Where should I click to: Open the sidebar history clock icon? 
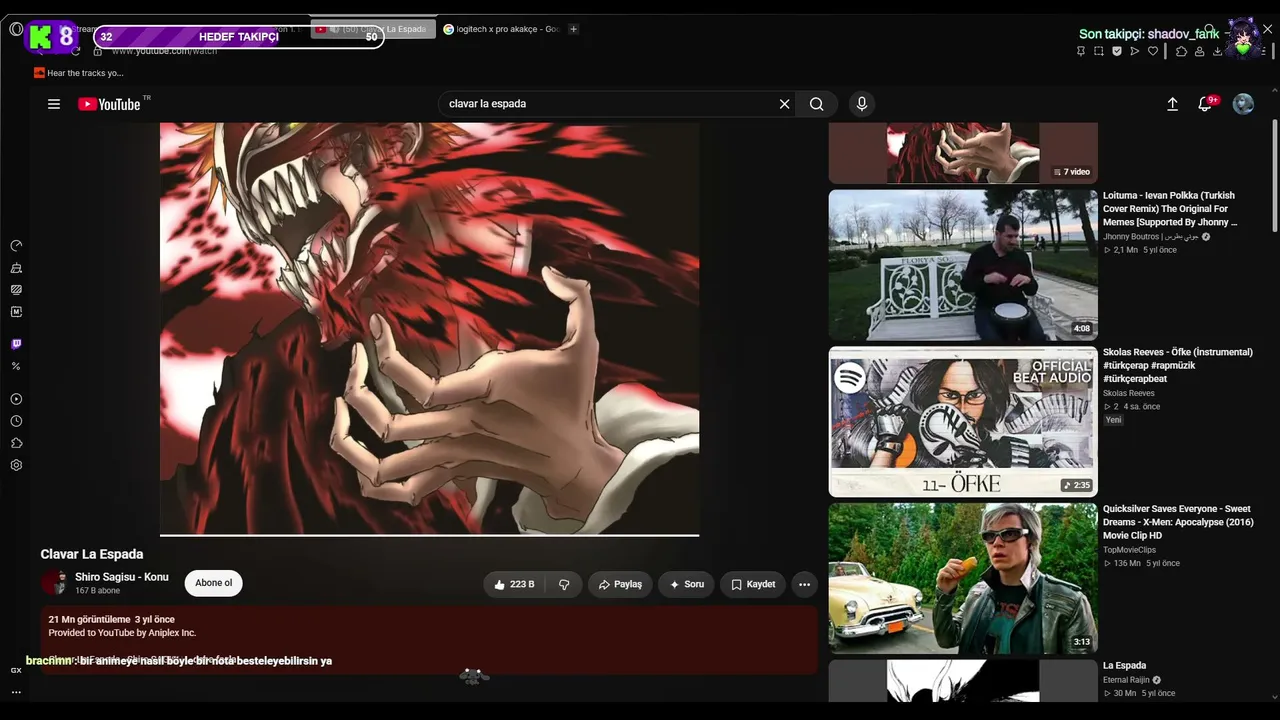click(16, 421)
